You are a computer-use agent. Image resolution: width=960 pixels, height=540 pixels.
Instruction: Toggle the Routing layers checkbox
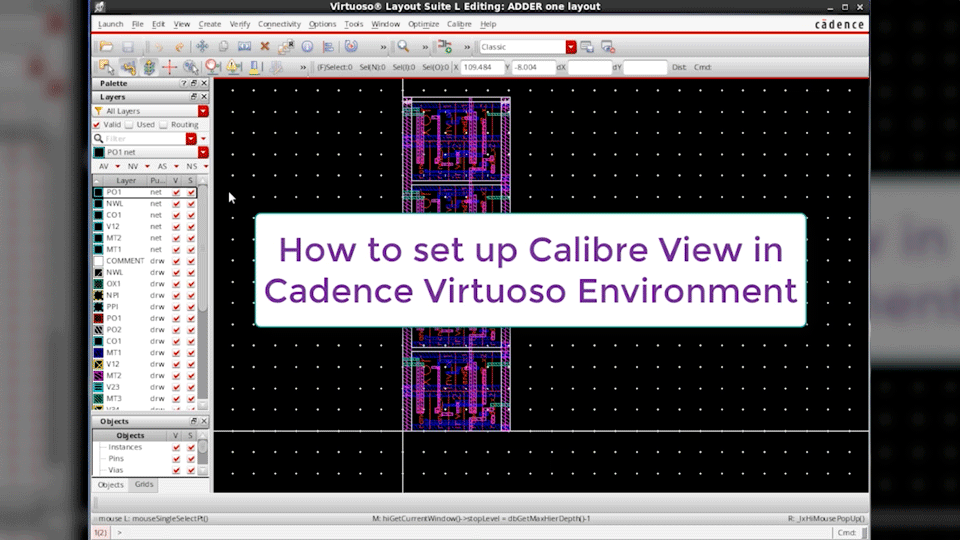pos(164,125)
